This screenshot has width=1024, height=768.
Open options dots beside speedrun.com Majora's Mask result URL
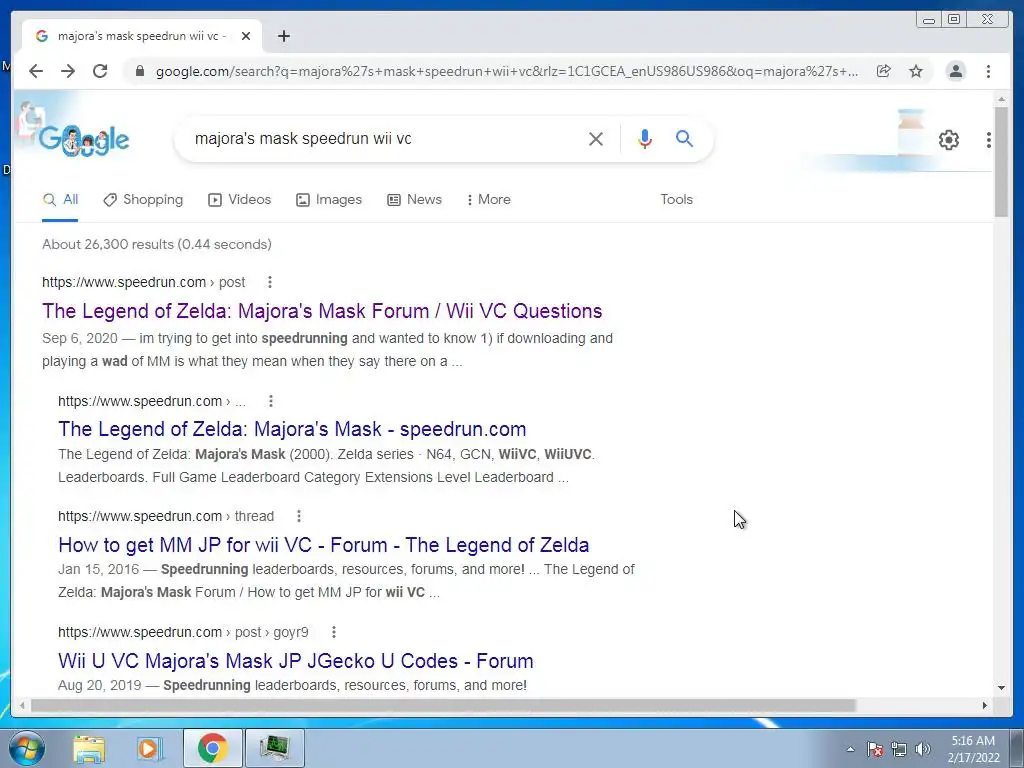[271, 401]
